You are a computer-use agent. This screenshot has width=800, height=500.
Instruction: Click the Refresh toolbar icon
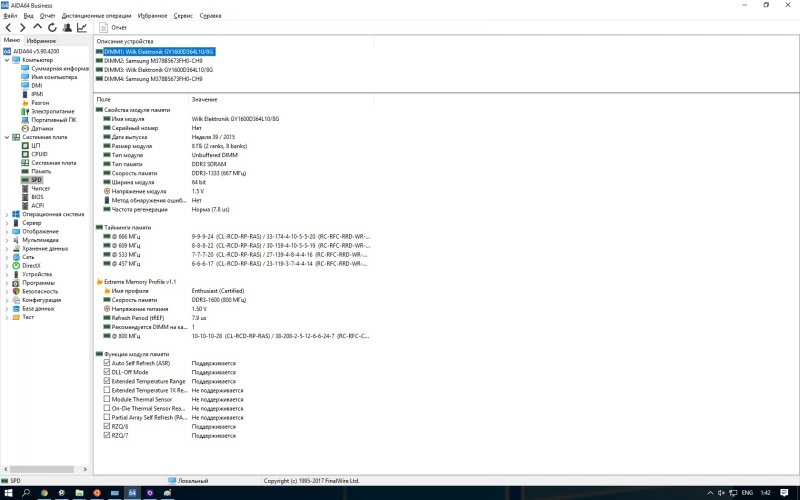(x=52, y=28)
